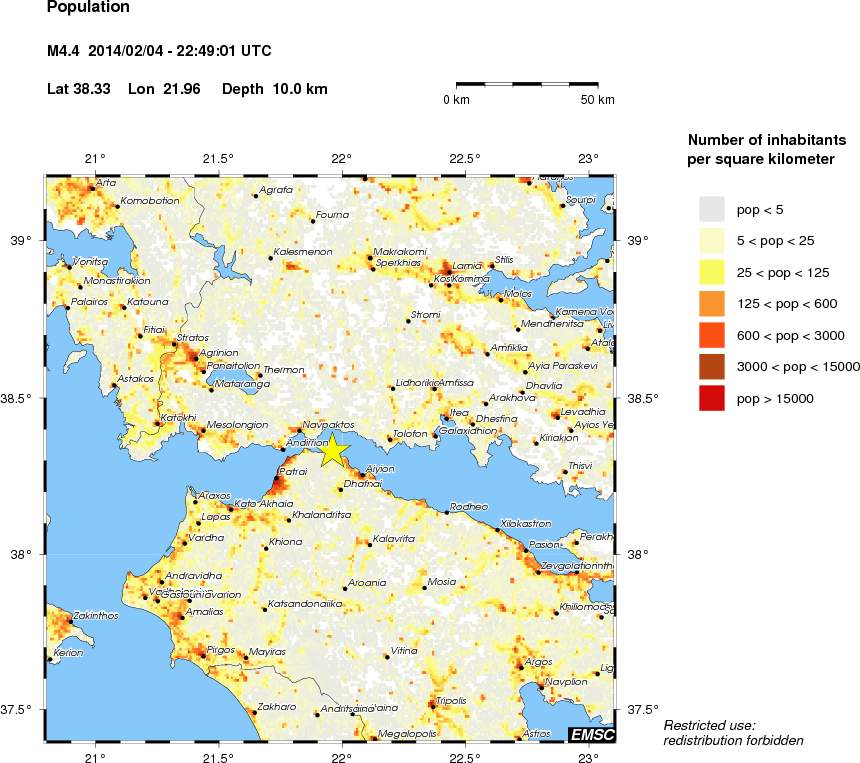Click the Zakinthos city marker
860x763 pixels.
(70, 621)
